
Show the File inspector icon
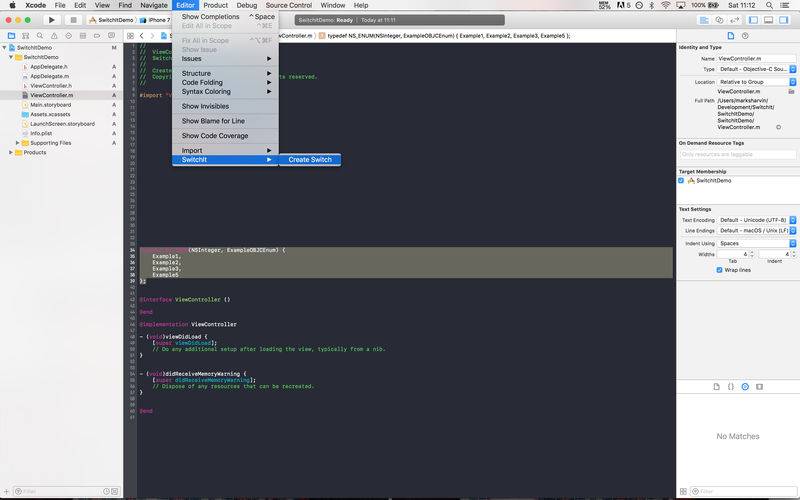[731, 36]
